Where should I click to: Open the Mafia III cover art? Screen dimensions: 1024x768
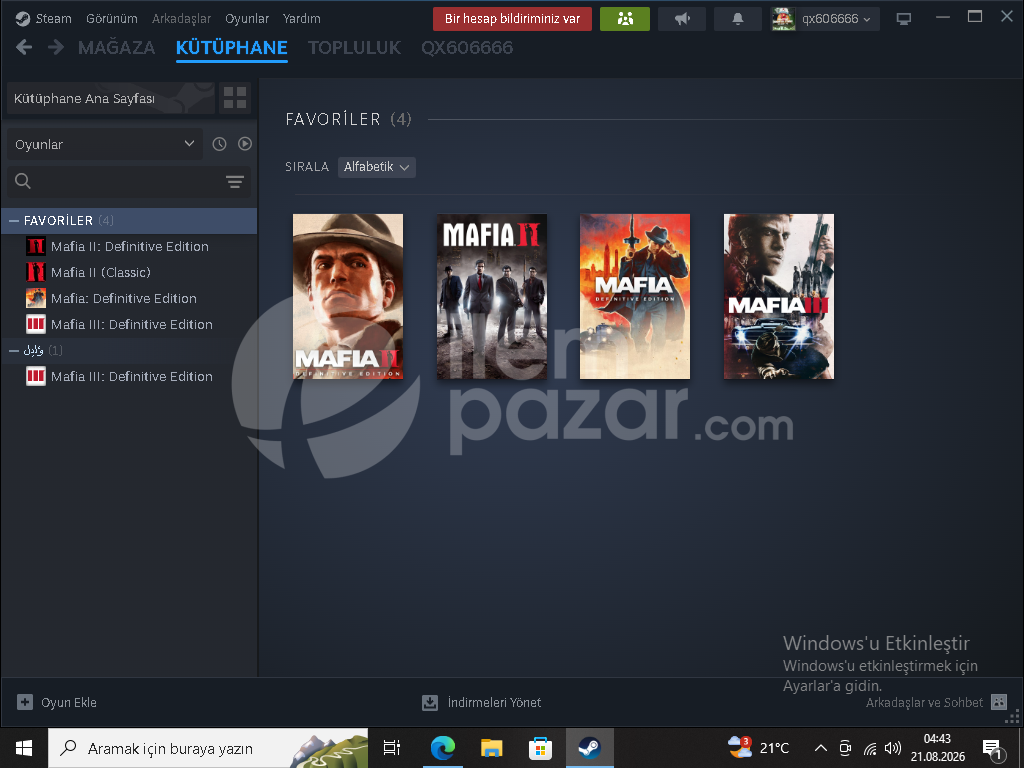point(778,296)
